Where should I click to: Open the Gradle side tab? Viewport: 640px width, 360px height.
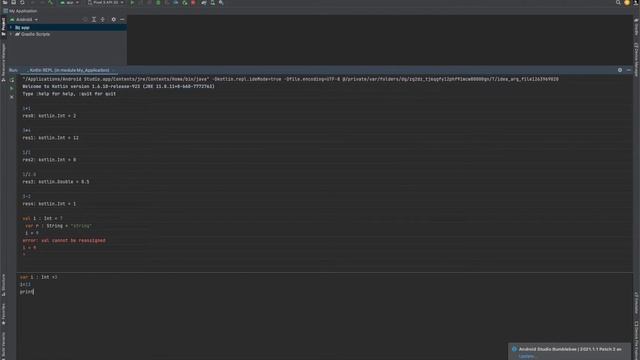pos(636,27)
